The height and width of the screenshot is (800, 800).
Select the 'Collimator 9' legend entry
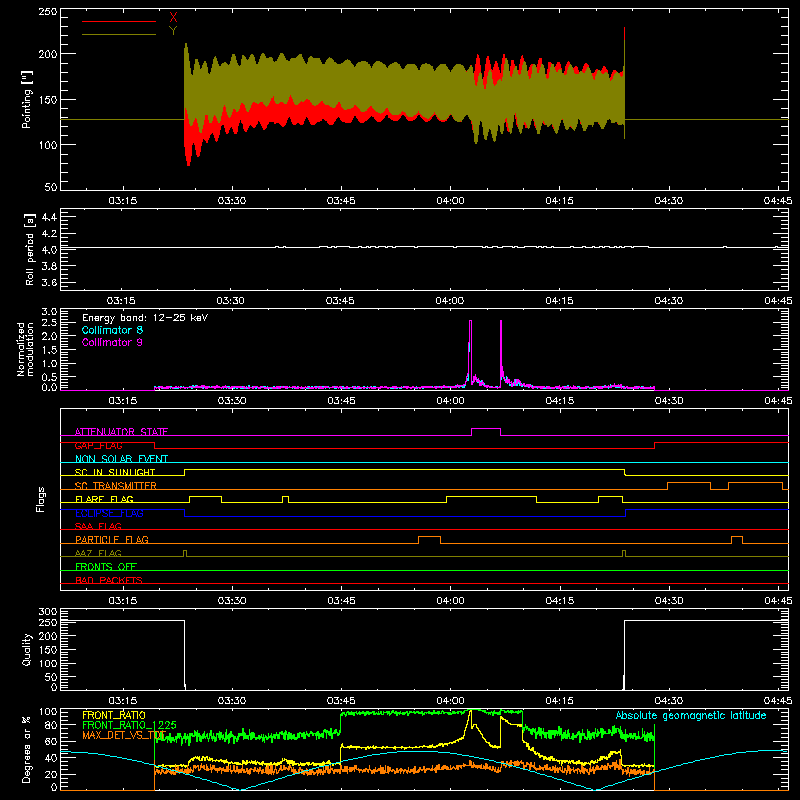point(112,342)
